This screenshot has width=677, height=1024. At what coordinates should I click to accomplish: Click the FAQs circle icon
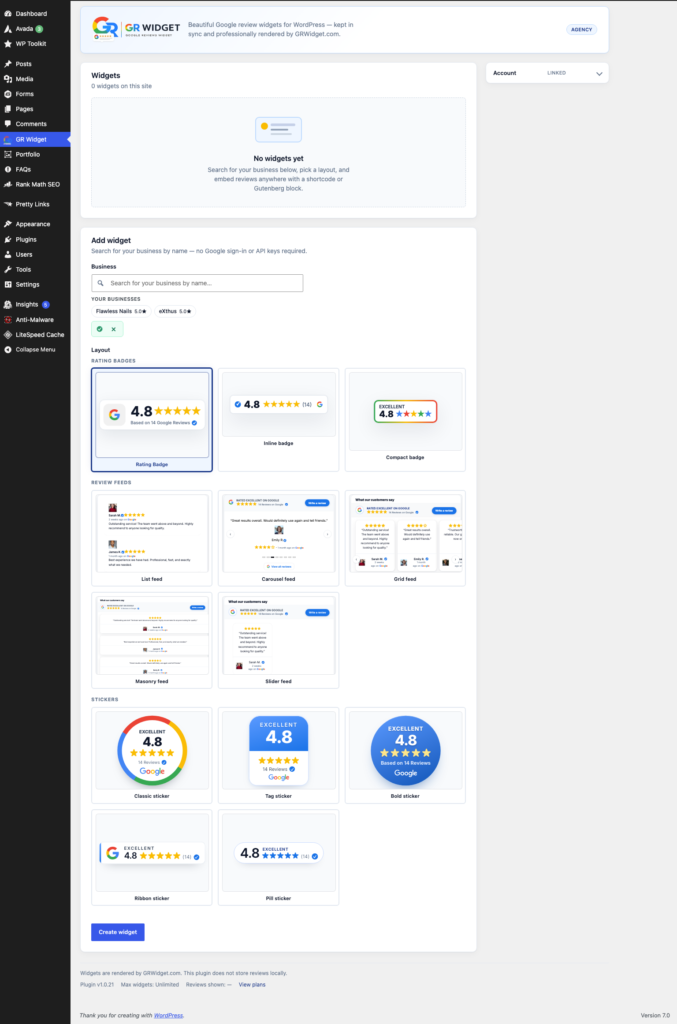click(x=8, y=169)
